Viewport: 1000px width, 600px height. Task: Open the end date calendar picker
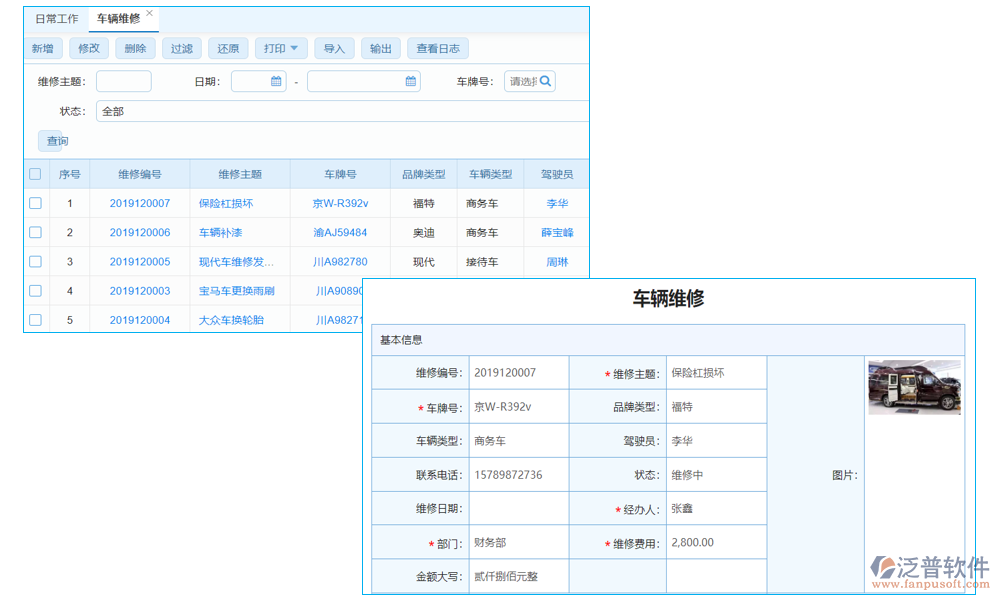pyautogui.click(x=411, y=82)
